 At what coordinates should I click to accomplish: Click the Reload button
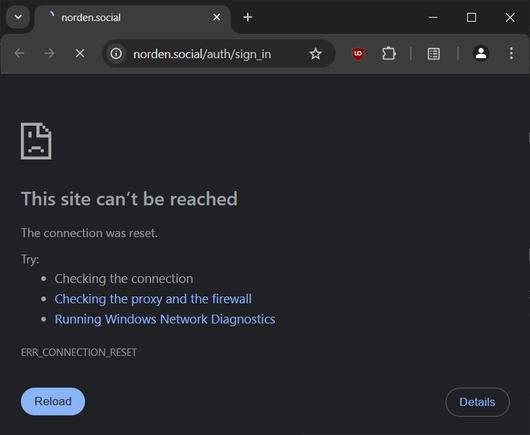(x=53, y=402)
